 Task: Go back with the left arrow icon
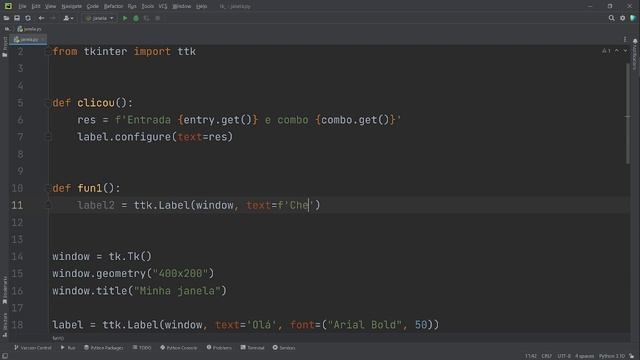point(41,18)
